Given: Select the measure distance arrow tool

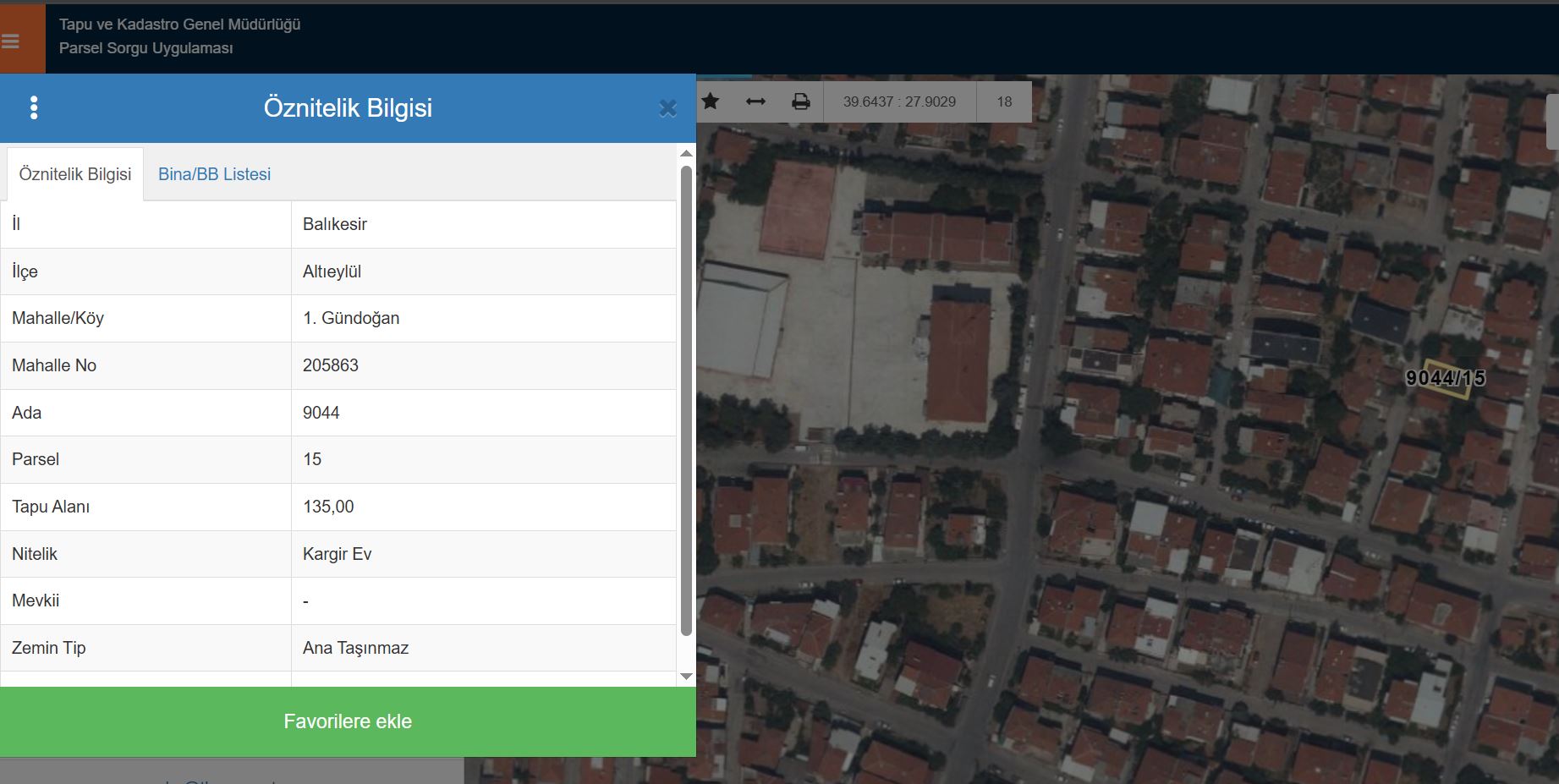Looking at the screenshot, I should [x=755, y=101].
